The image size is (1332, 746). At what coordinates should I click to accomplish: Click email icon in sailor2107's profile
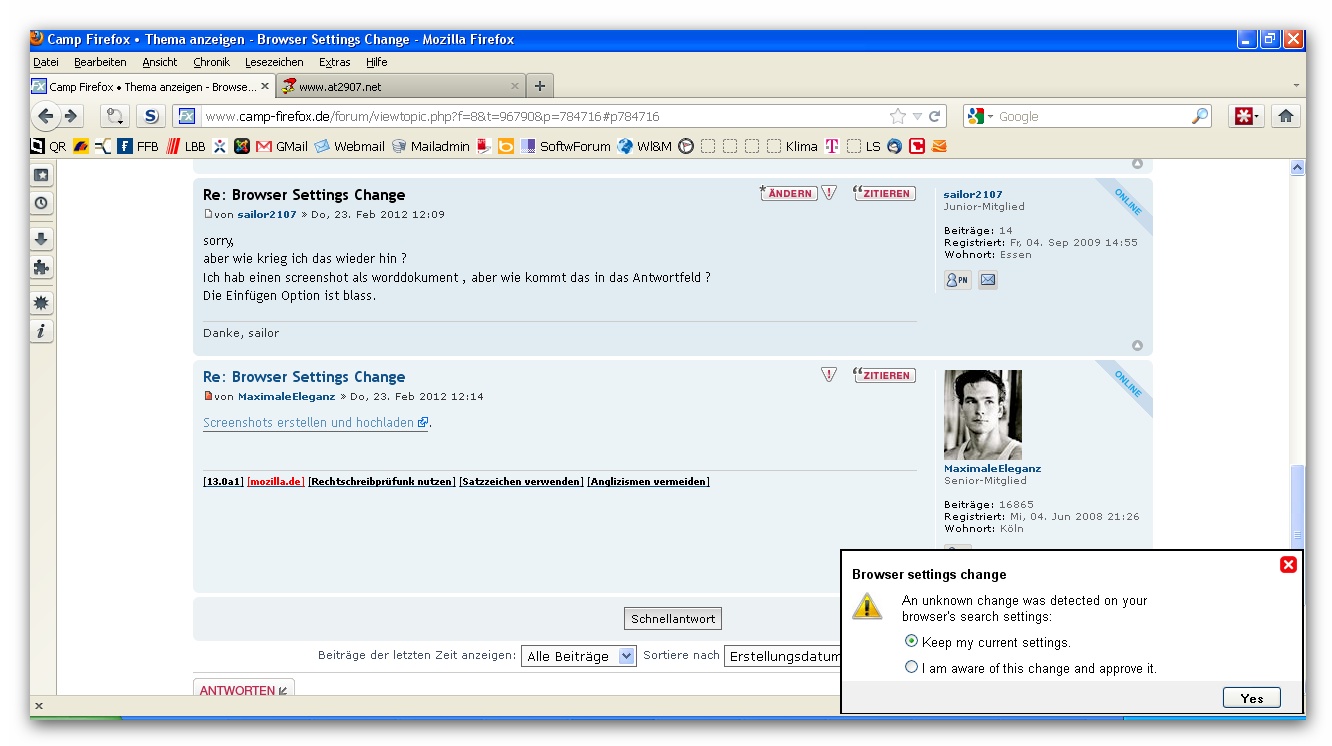click(x=987, y=280)
